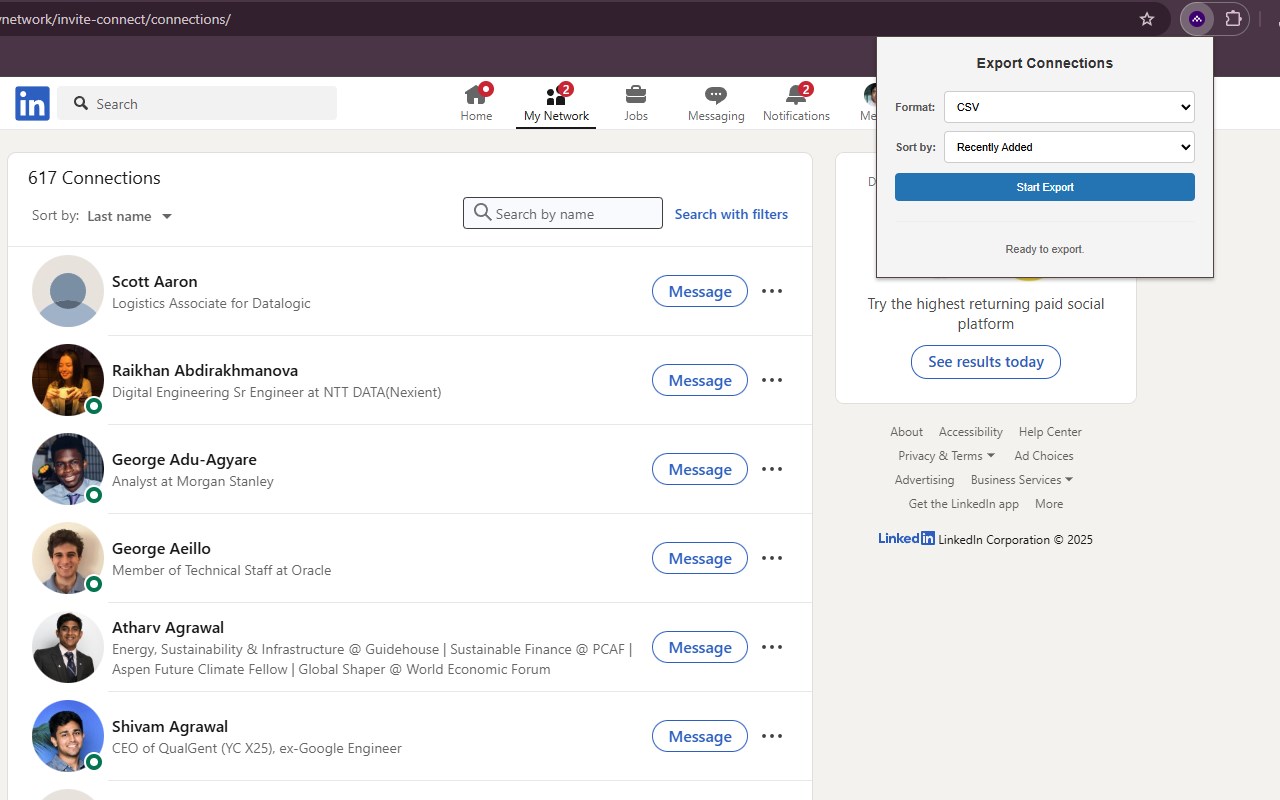The height and width of the screenshot is (800, 1280).
Task: Open more options for Scott Aaron
Action: pos(772,291)
